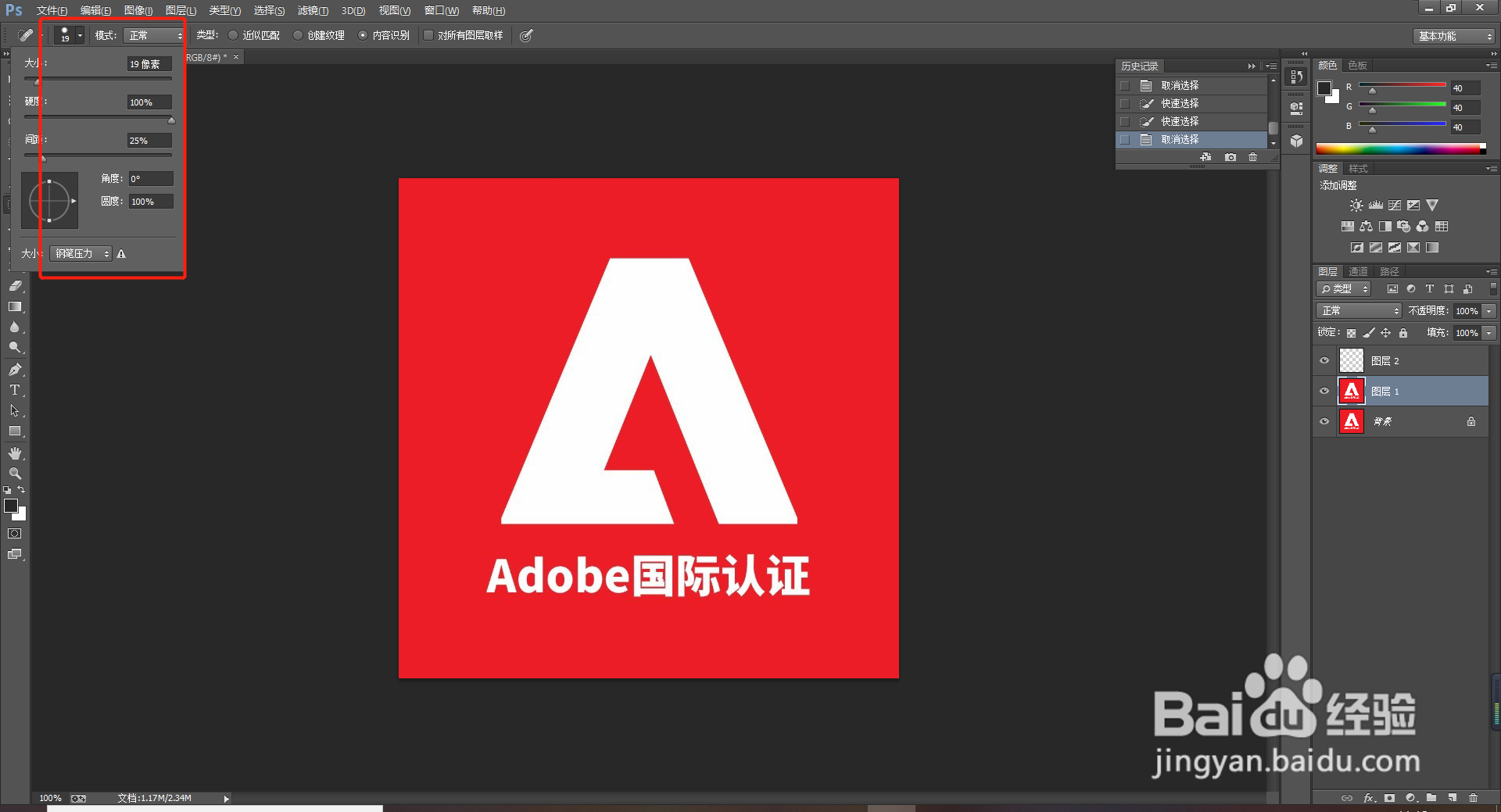This screenshot has width=1501, height=812.
Task: Delete layer trash icon in Layers panel
Action: [x=1474, y=798]
